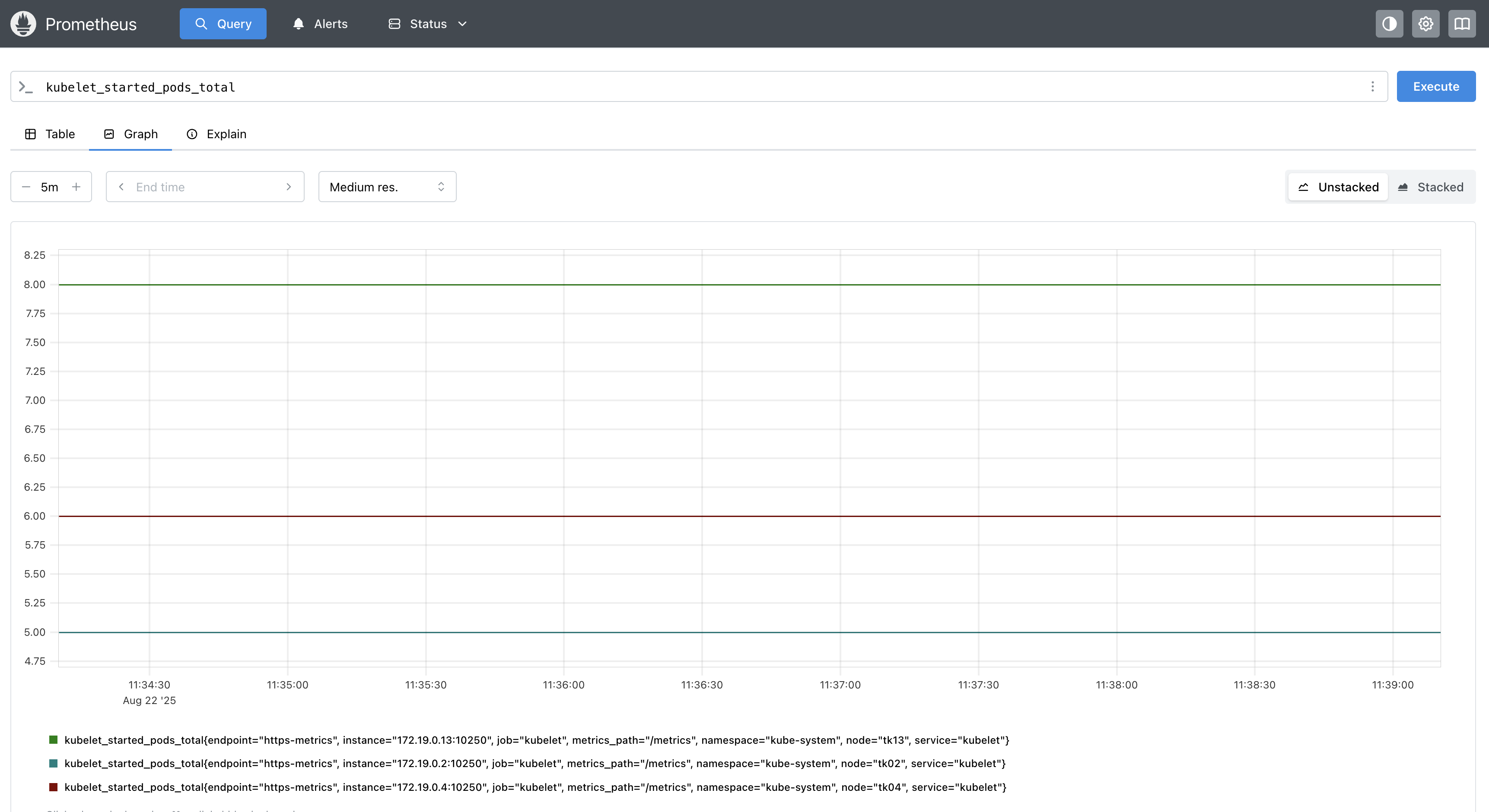The width and height of the screenshot is (1489, 812).
Task: Increase range with the plus icon
Action: (x=76, y=187)
